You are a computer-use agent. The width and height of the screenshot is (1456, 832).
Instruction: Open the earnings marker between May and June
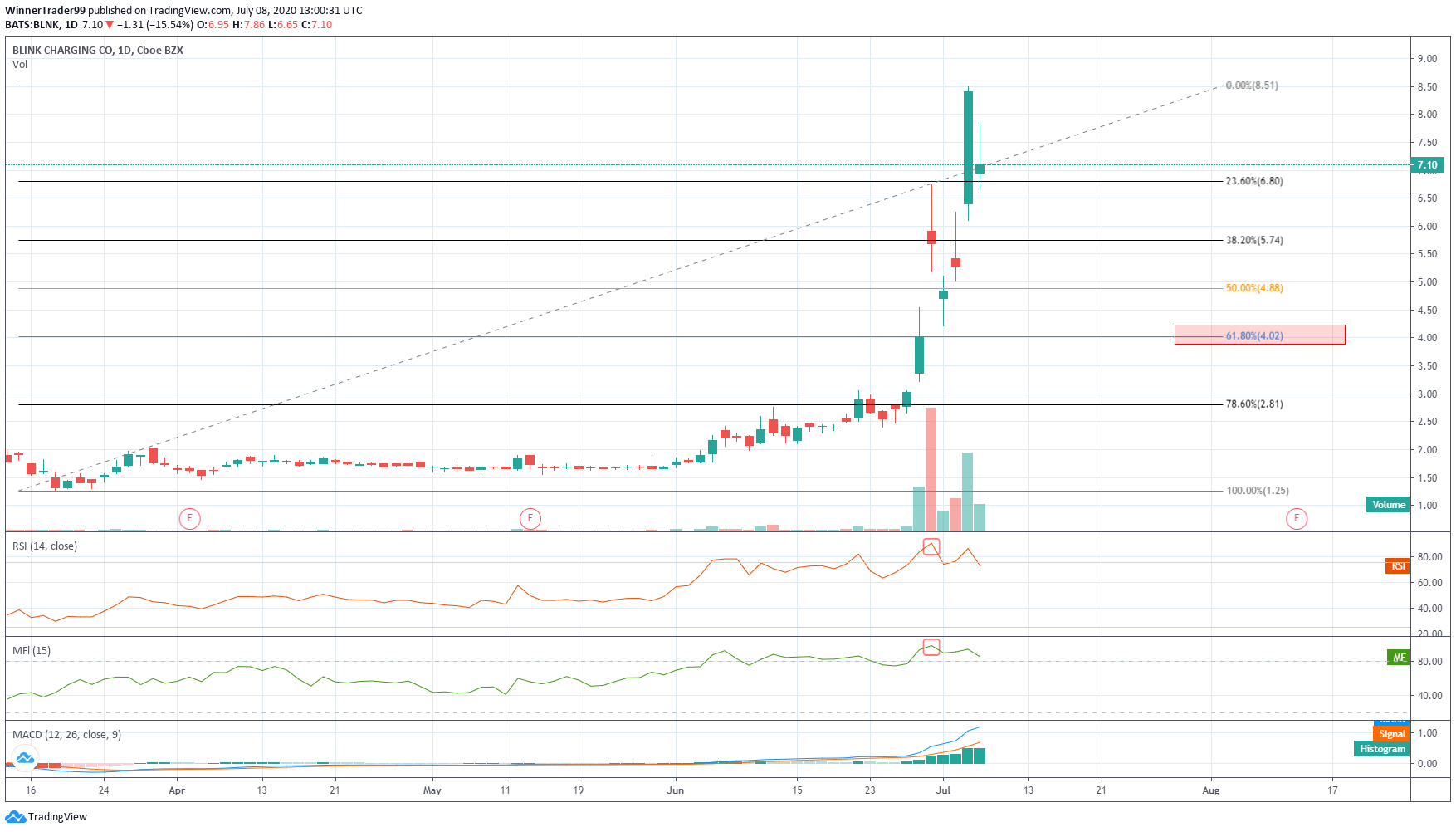coord(530,519)
